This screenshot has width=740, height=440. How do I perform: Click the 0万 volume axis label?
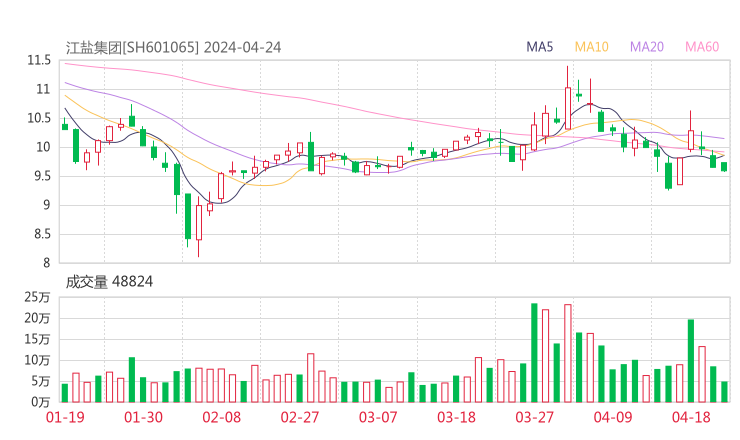click(41, 402)
